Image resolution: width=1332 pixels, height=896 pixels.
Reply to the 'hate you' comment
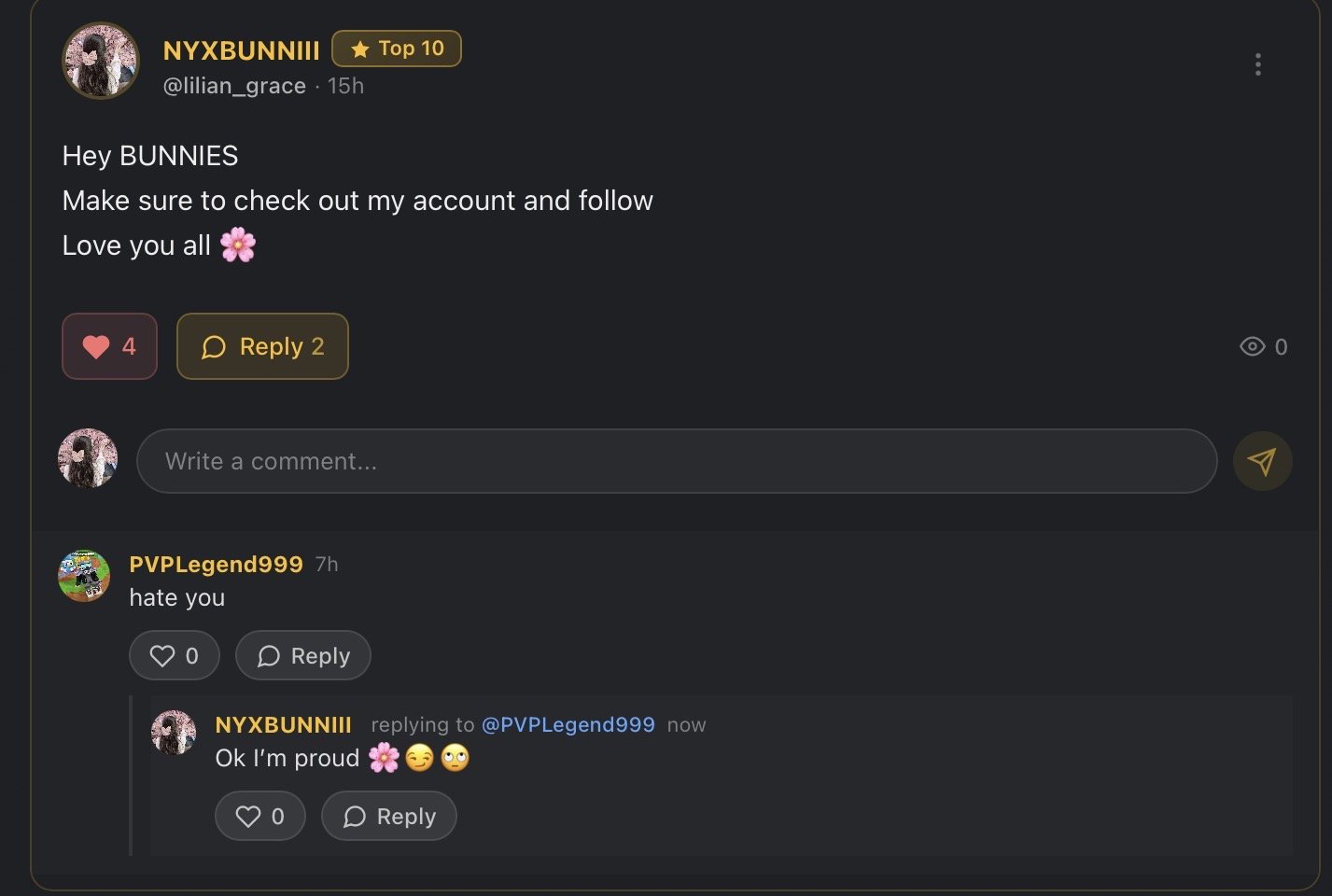coord(303,656)
